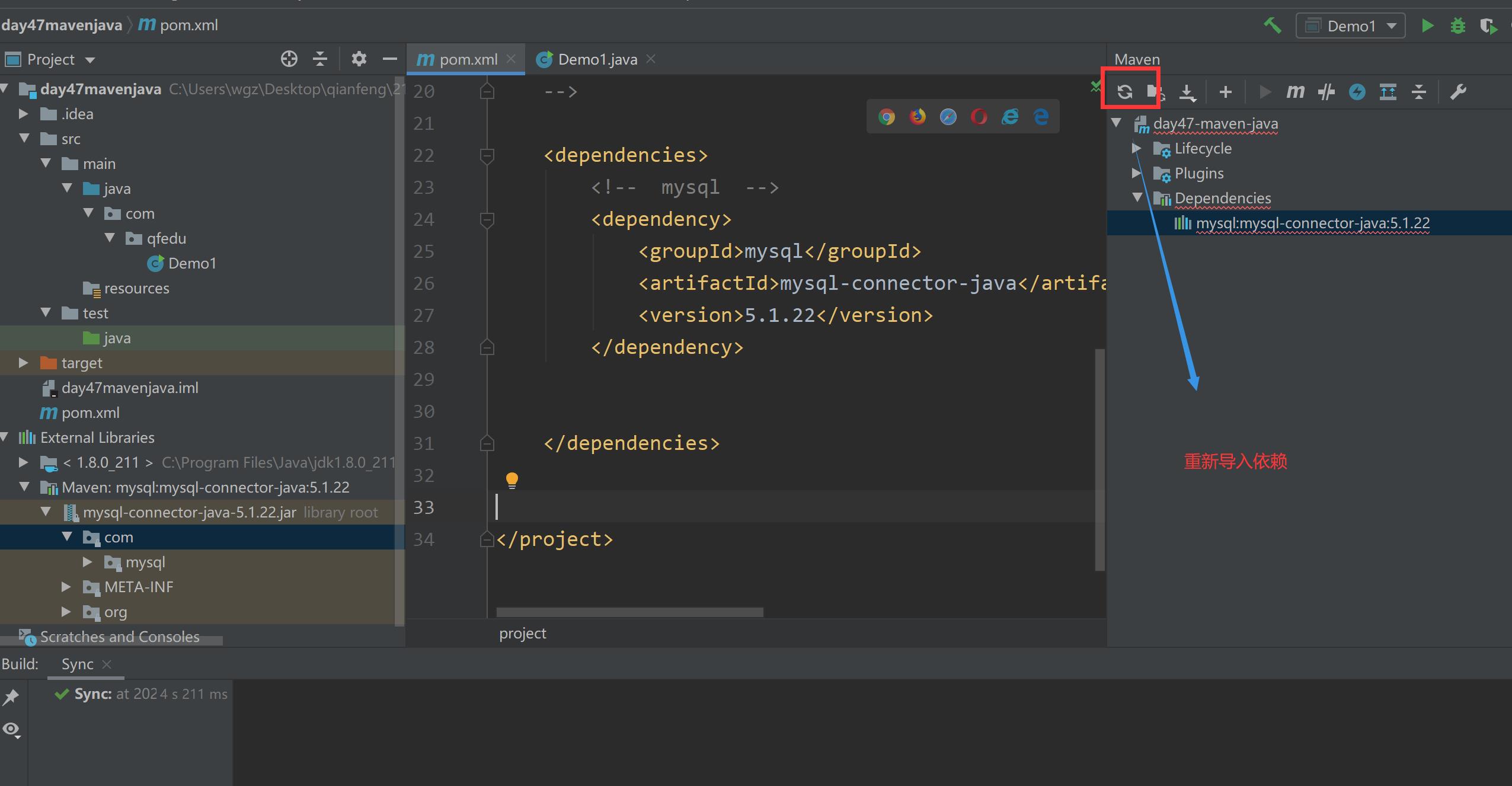Image resolution: width=1512 pixels, height=786 pixels.
Task: Toggle eye view options in Build panel
Action: [12, 730]
